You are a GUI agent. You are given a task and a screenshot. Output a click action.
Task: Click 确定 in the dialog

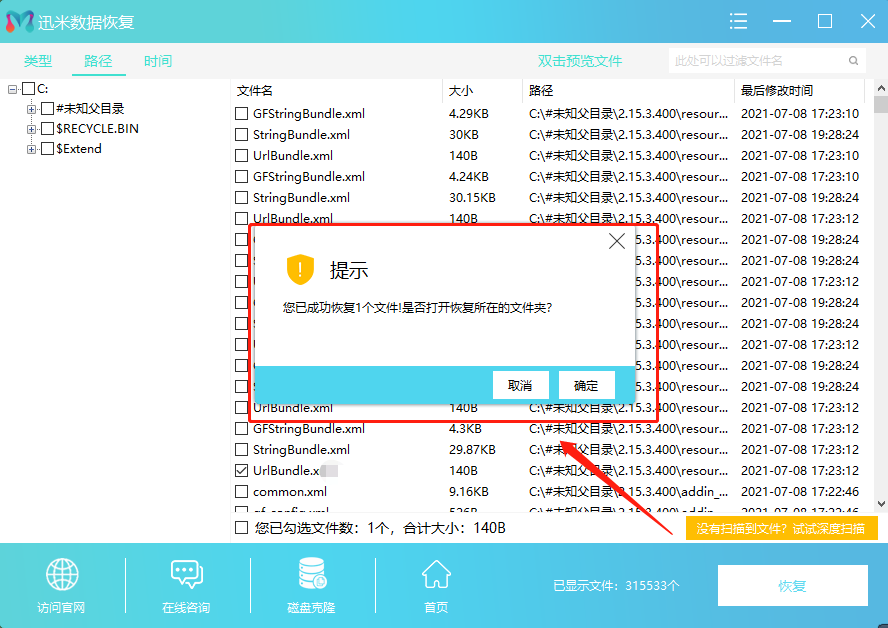(x=586, y=385)
